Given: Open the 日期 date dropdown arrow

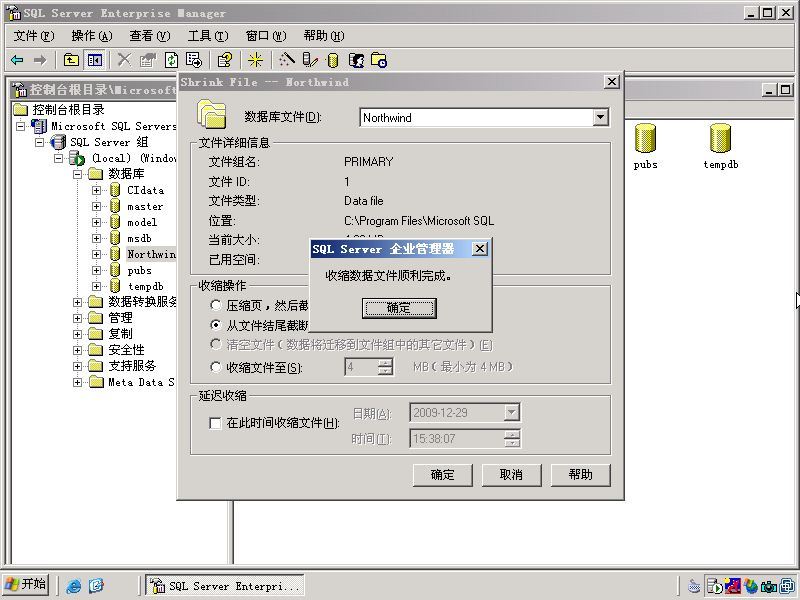Looking at the screenshot, I should (x=511, y=412).
